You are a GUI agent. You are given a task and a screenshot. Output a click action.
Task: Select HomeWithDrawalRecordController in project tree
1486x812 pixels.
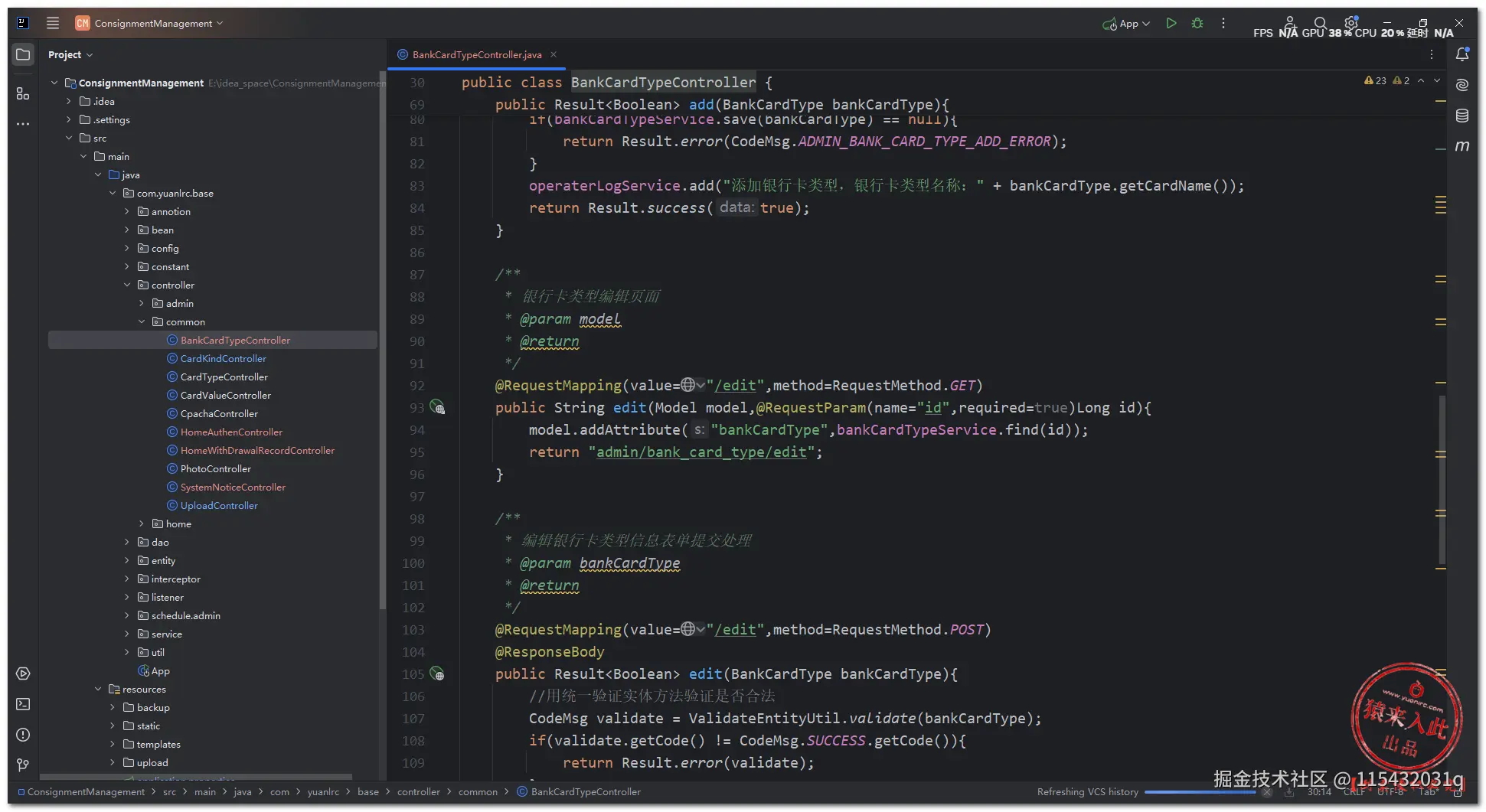click(257, 450)
